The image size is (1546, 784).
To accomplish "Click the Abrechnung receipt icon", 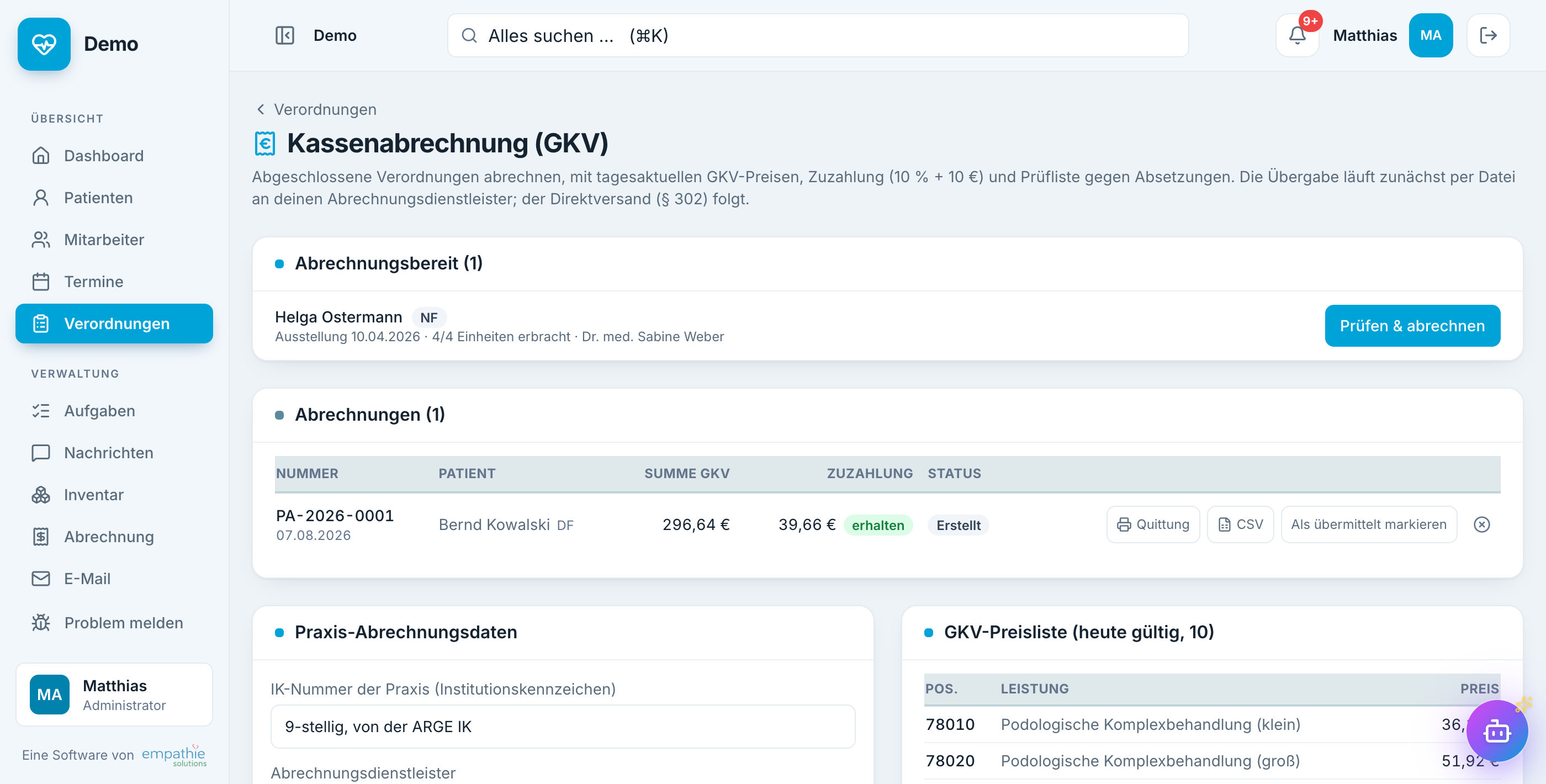I will 41,537.
